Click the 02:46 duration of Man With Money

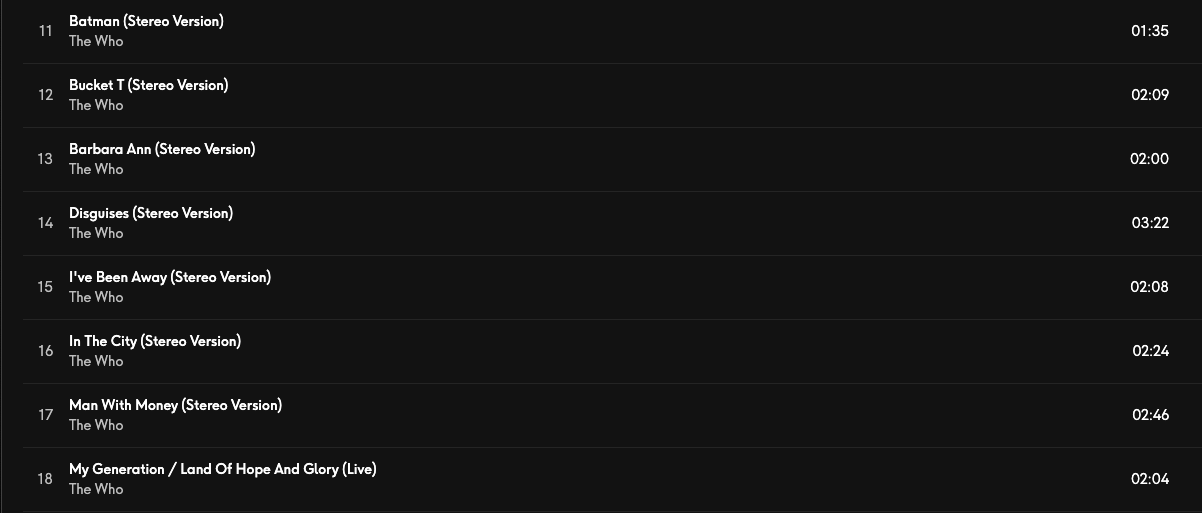pos(1150,415)
